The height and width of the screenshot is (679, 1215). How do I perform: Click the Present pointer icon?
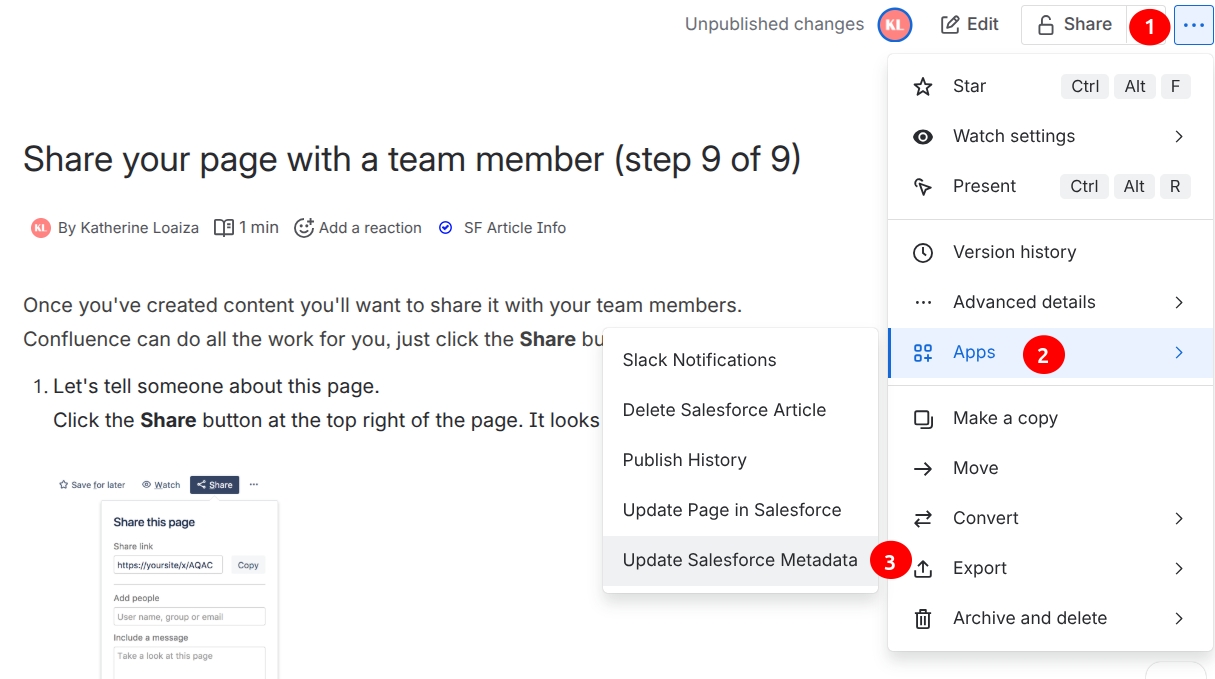(923, 187)
